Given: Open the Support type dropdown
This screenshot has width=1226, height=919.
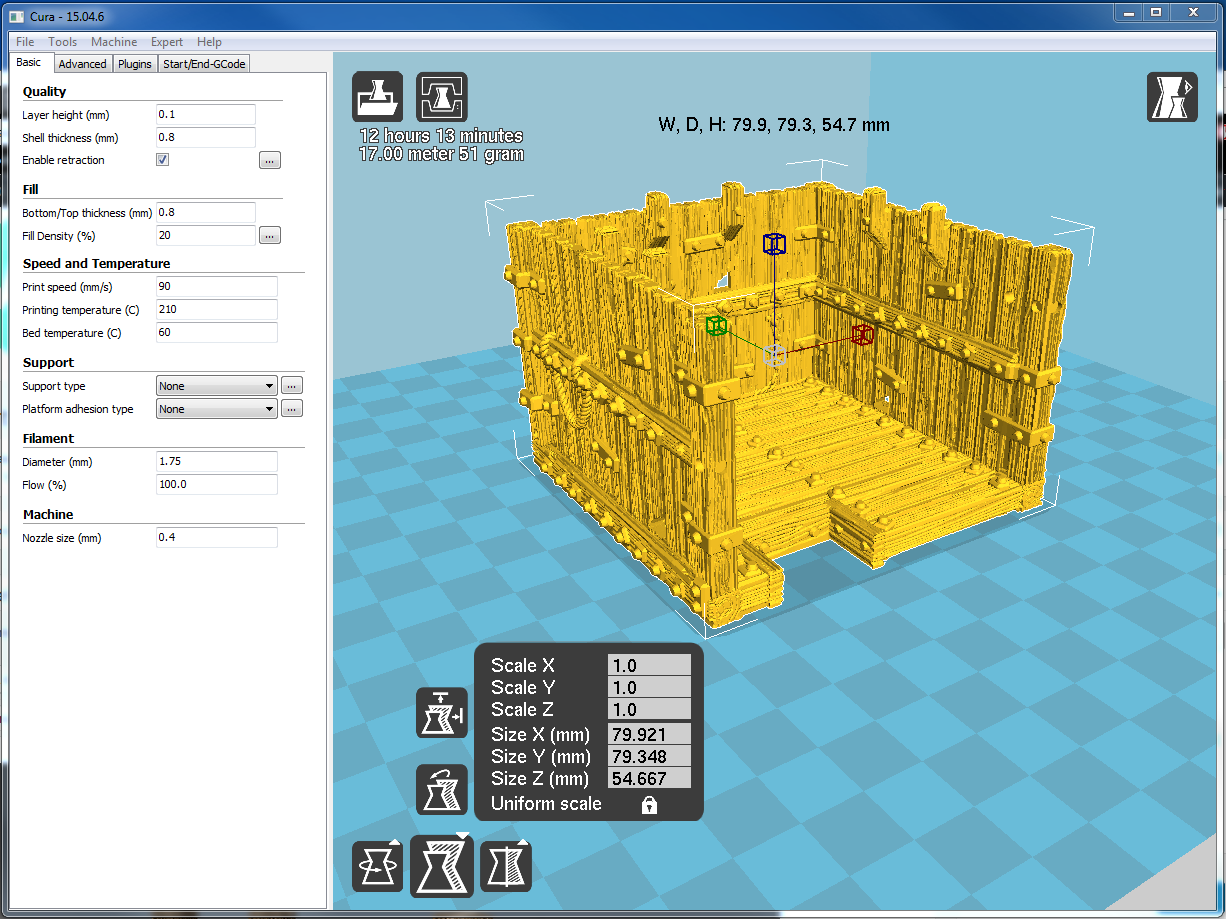Looking at the screenshot, I should coord(217,386).
